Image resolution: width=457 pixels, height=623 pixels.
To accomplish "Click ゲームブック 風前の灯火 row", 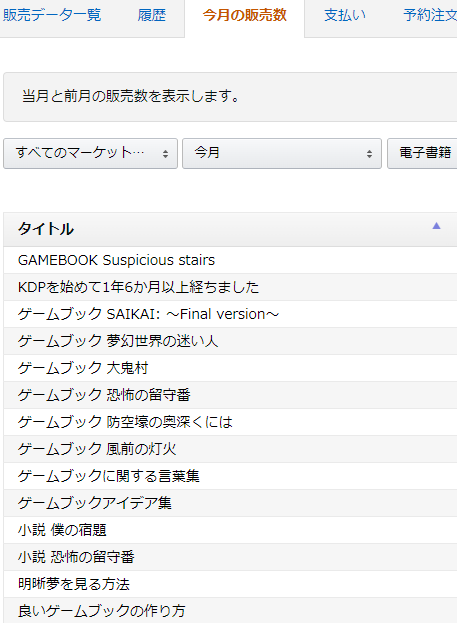I will click(x=230, y=449).
